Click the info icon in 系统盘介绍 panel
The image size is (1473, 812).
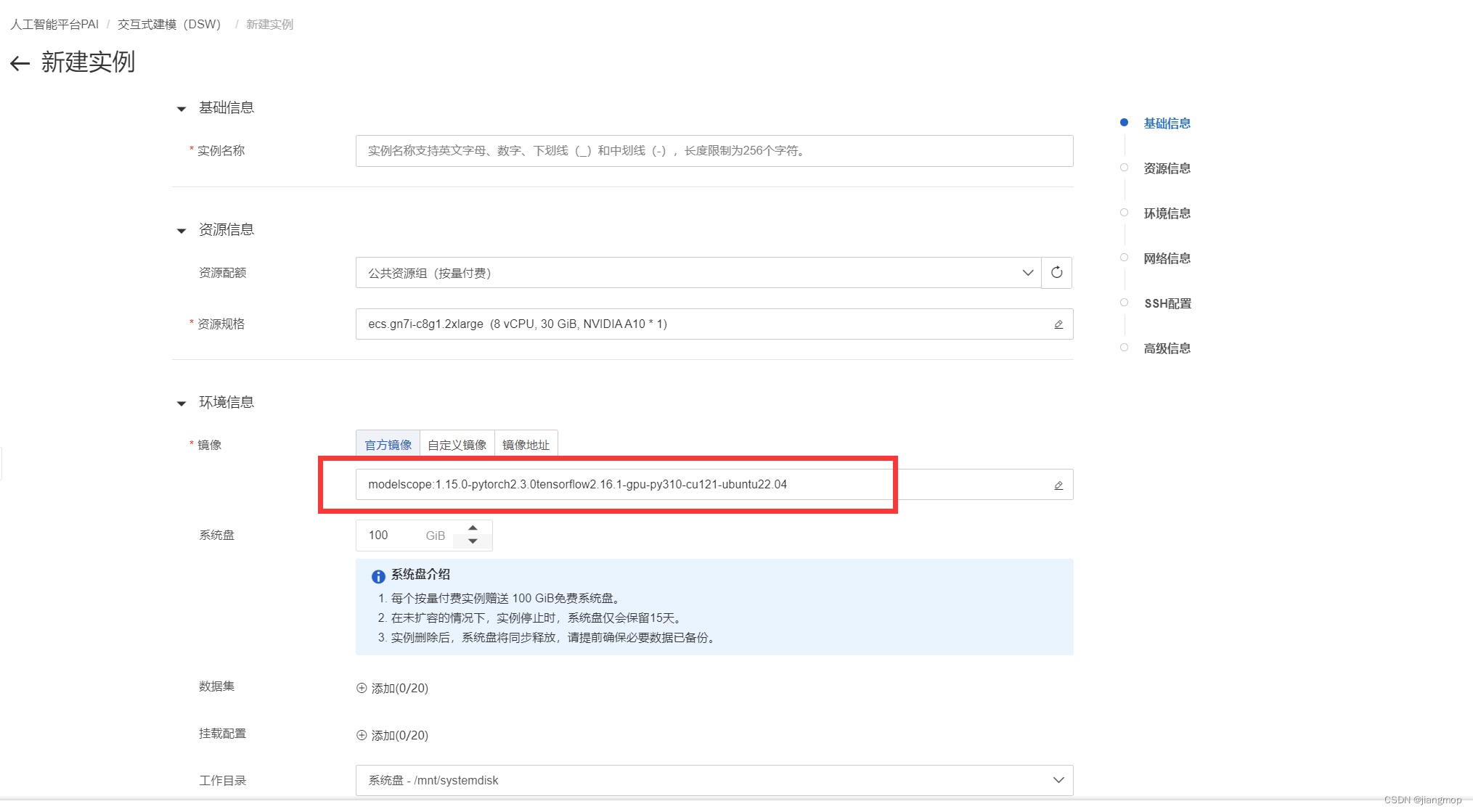click(378, 576)
